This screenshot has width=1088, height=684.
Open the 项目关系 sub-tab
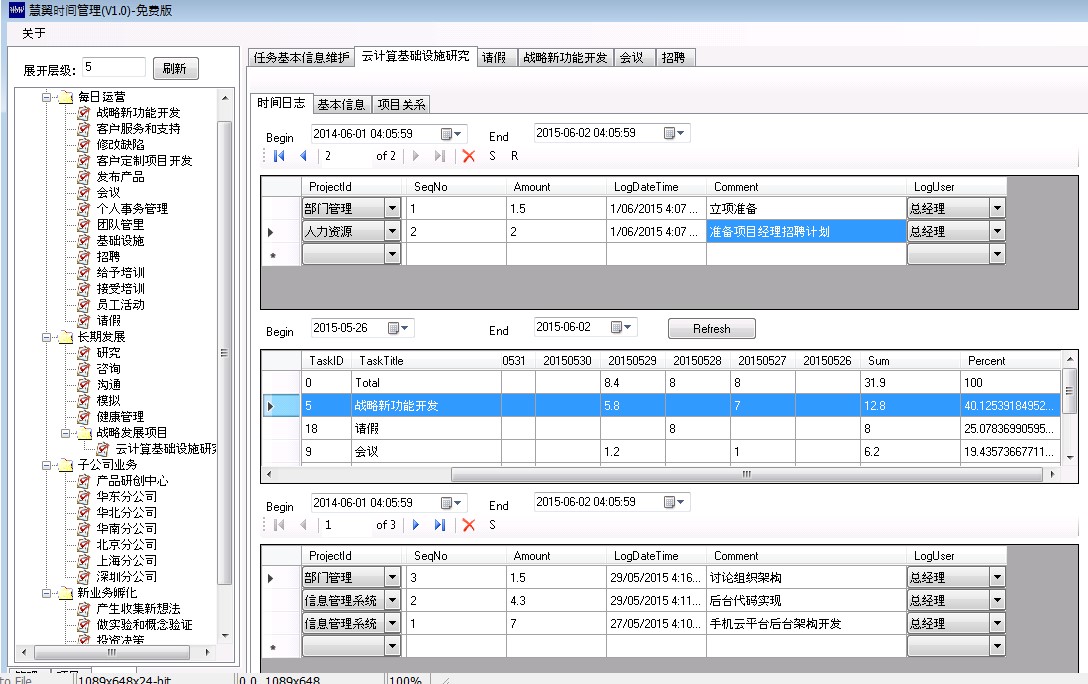click(400, 105)
